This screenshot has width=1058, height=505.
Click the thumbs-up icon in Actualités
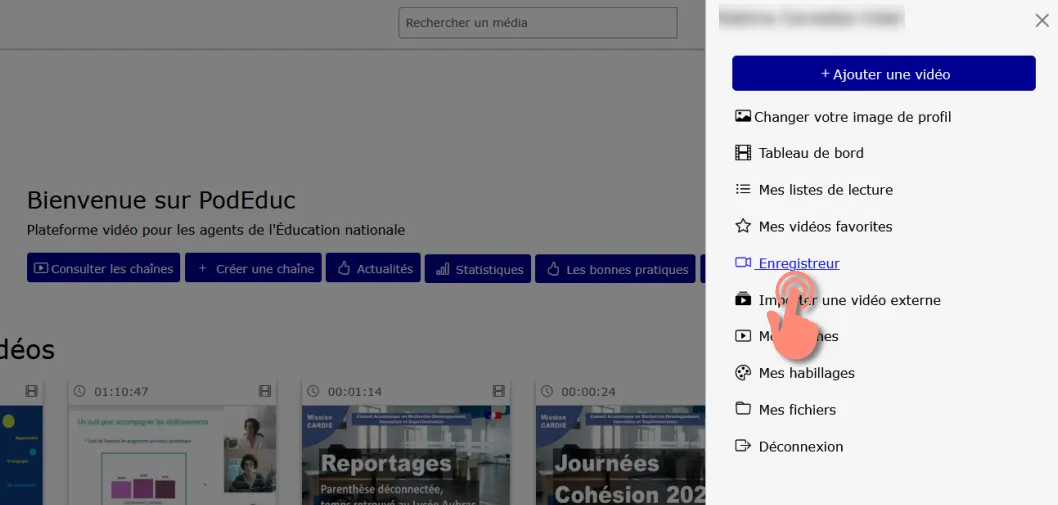344,268
